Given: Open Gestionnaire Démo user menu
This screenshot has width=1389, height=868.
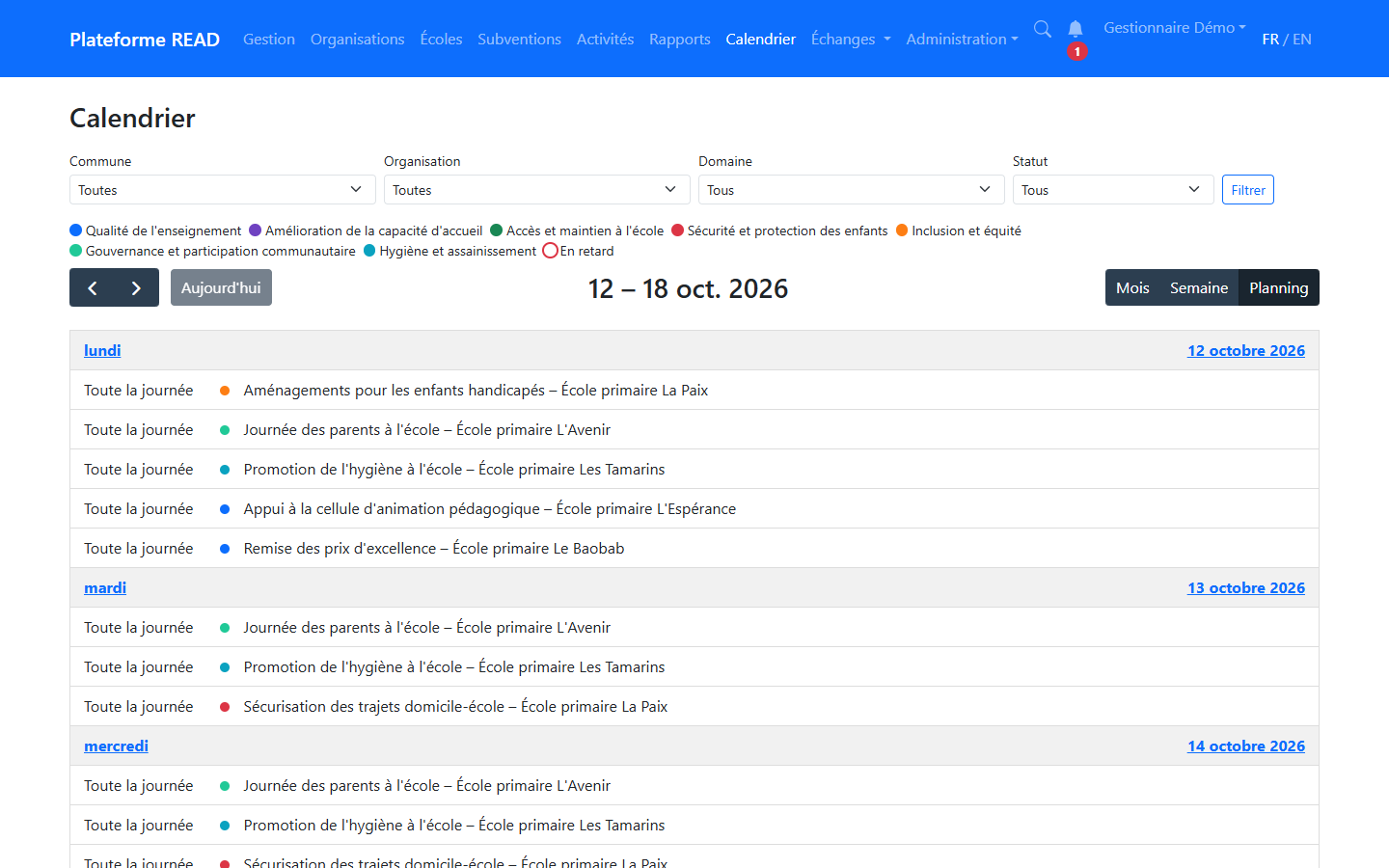Looking at the screenshot, I should pos(1175,27).
